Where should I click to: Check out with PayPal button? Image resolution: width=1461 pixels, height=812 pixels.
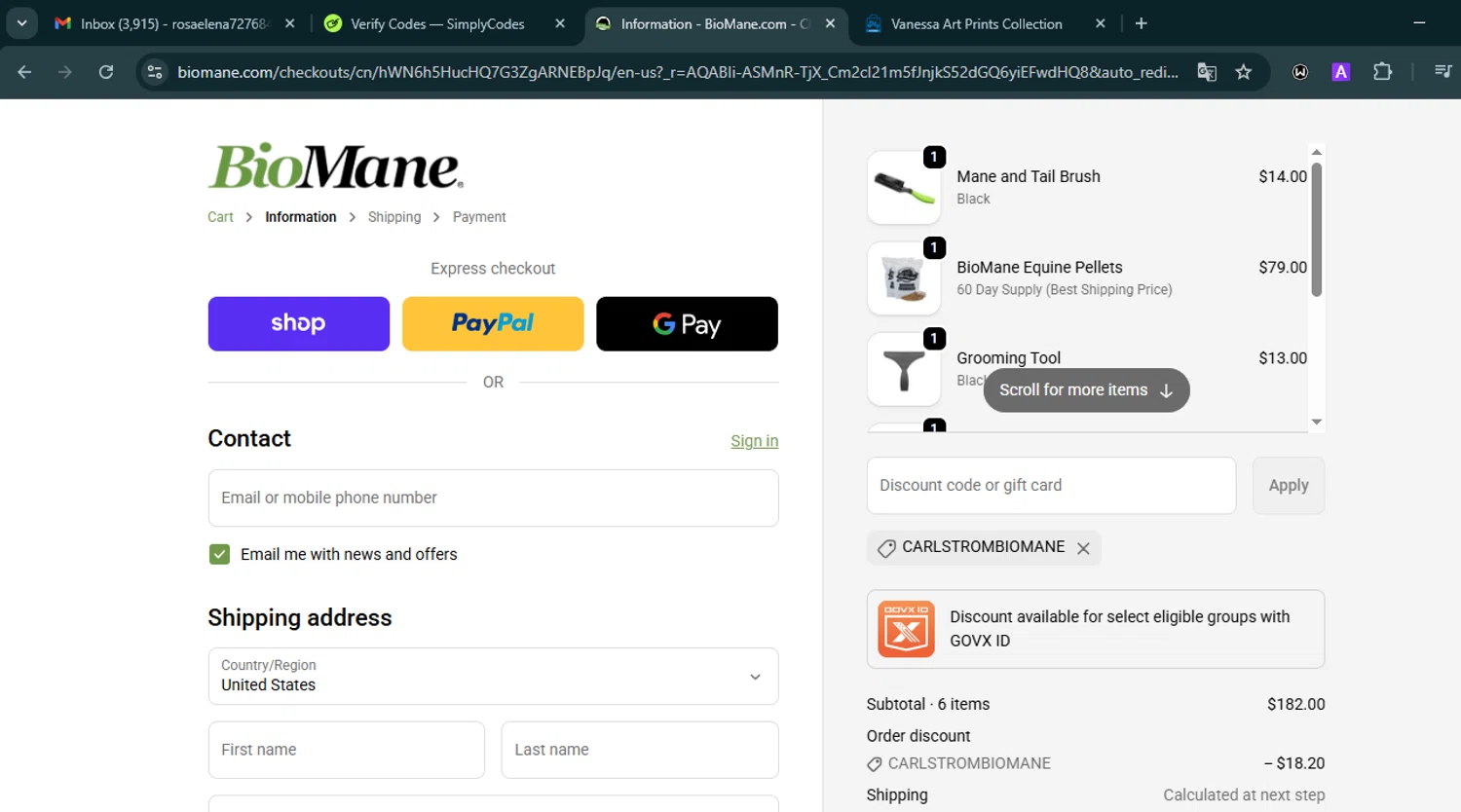493,324
